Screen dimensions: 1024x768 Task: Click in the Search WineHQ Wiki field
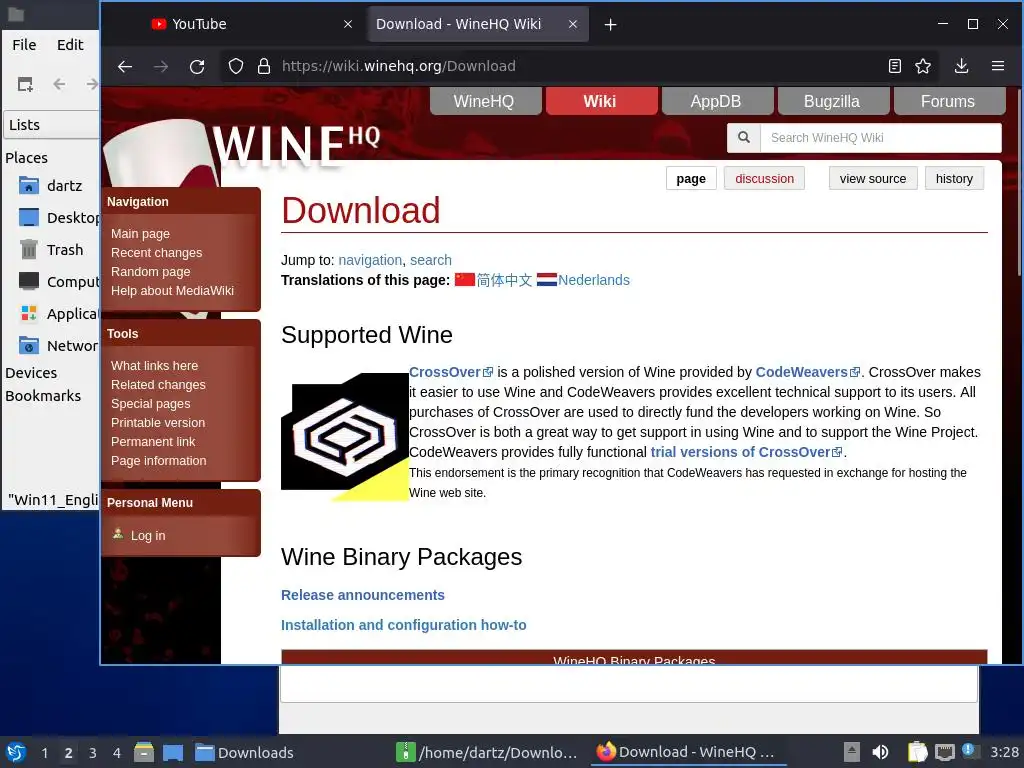tap(880, 138)
